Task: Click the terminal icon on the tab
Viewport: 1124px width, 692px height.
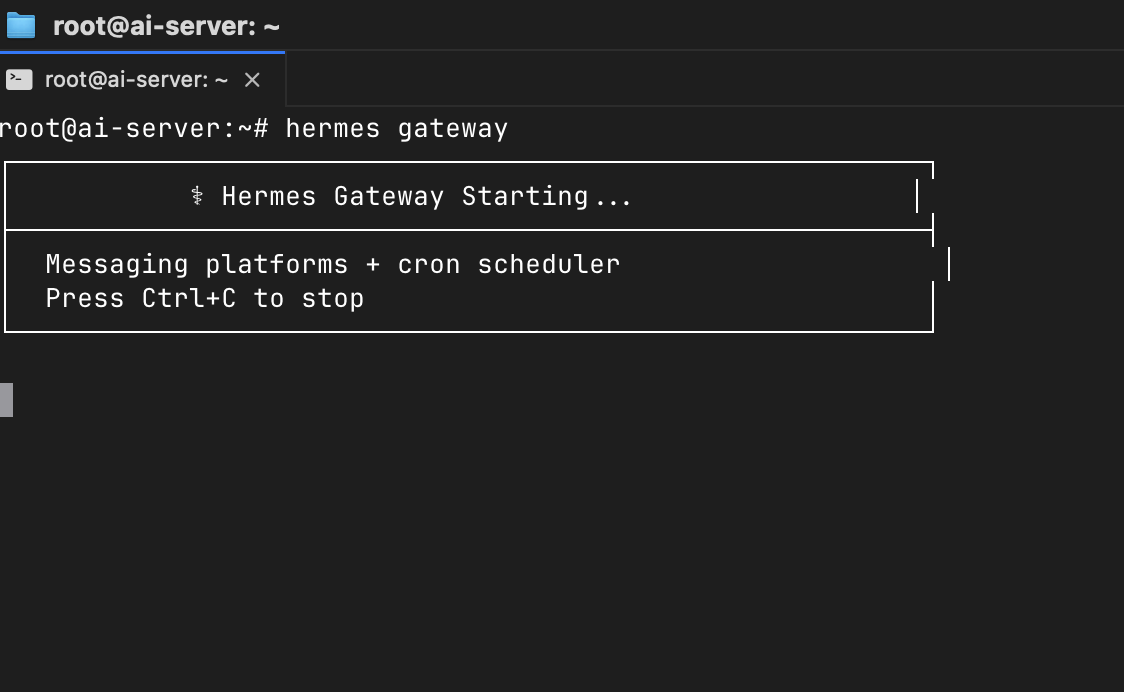Action: coord(19,80)
